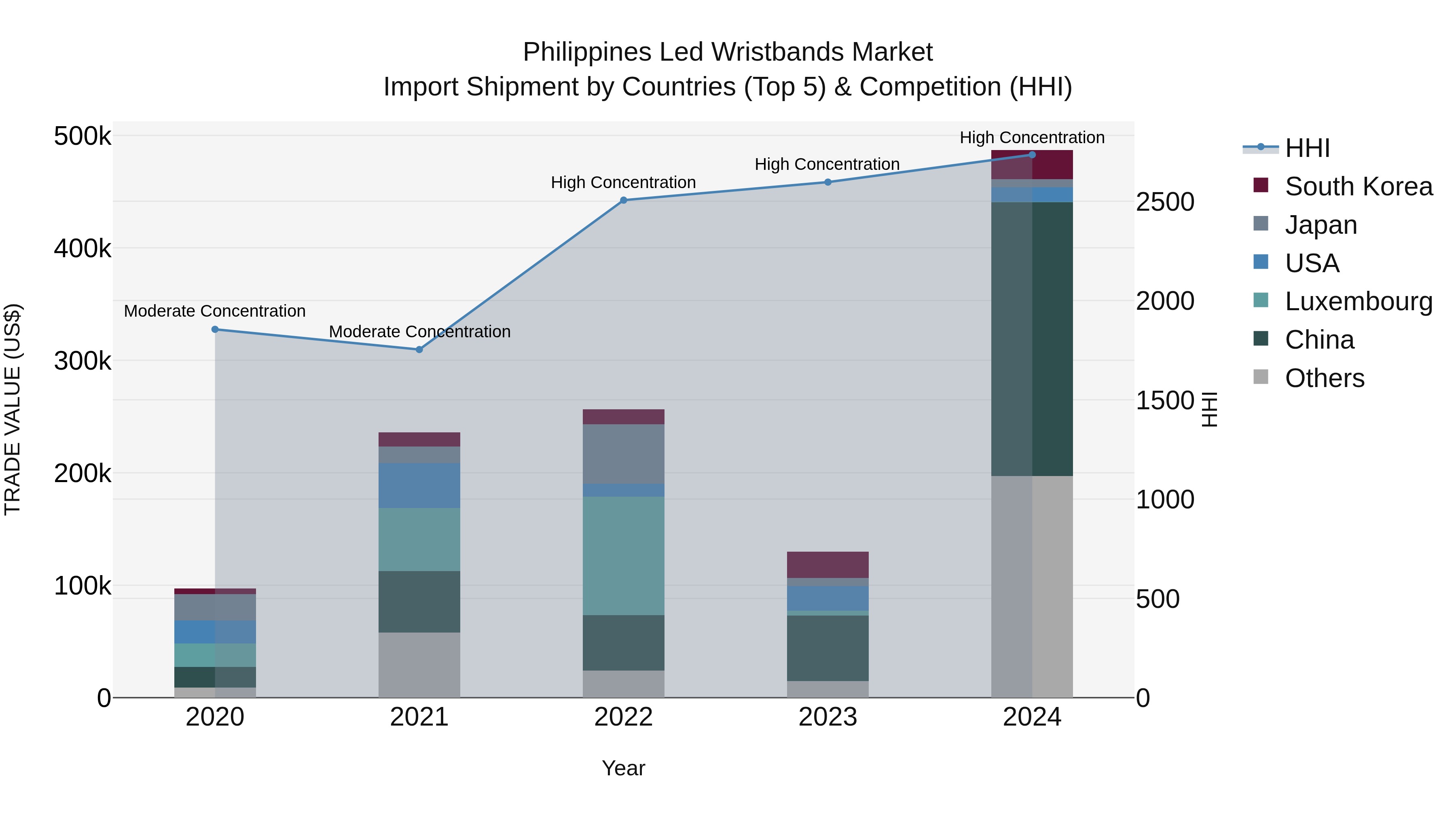Toggle the HHI legend entry

[x=1287, y=148]
